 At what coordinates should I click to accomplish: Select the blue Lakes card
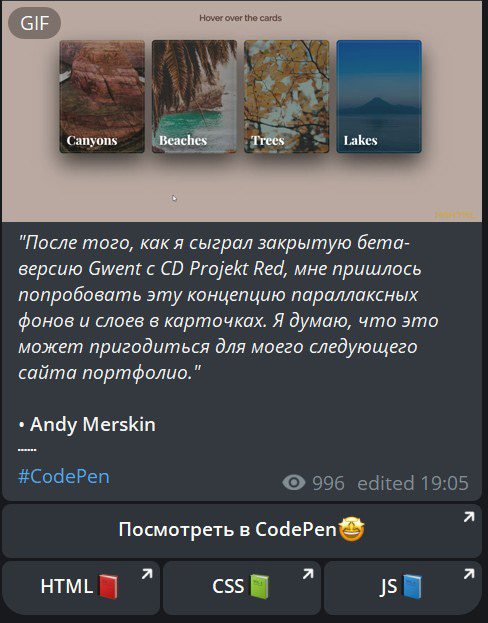click(379, 97)
